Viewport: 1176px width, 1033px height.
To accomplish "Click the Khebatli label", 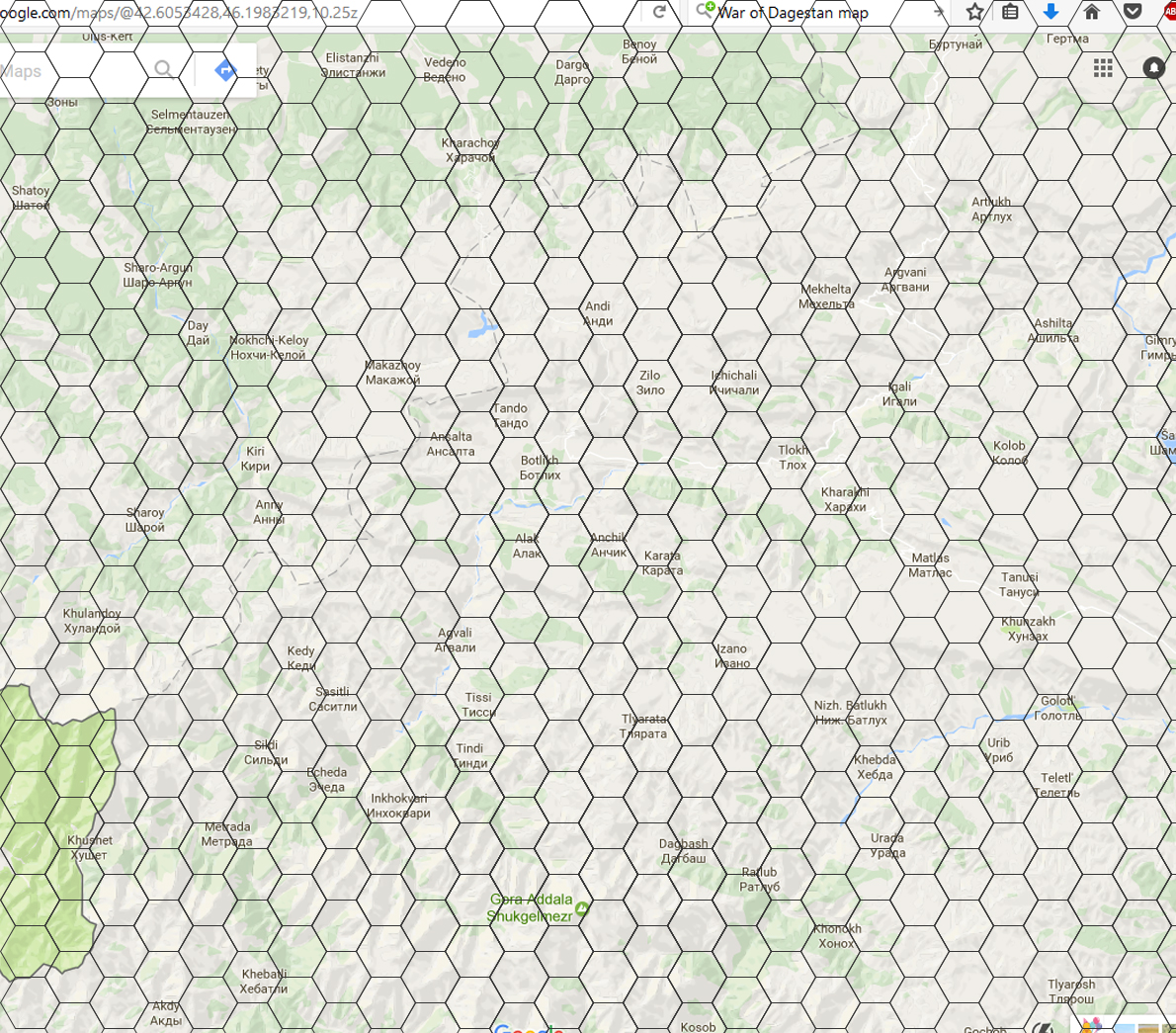I will pyautogui.click(x=263, y=982).
